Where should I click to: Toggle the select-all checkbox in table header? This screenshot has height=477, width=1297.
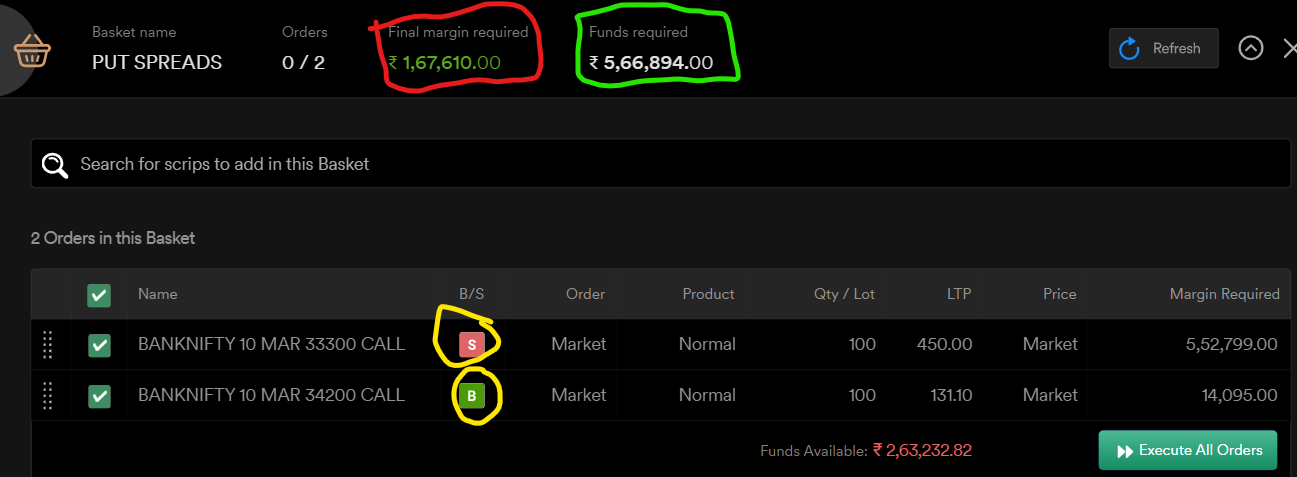coord(99,295)
